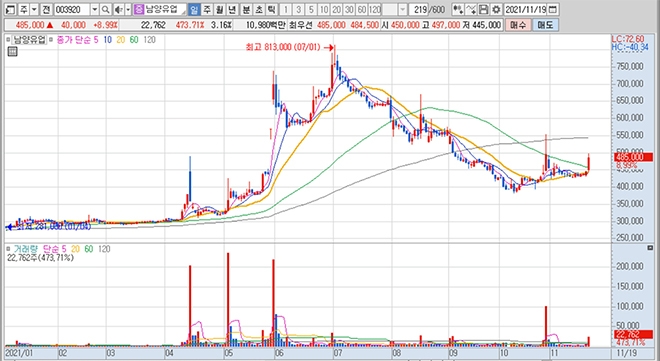Click the speaker sound alert icon
Viewport: 660px width, 361px height.
119,9
